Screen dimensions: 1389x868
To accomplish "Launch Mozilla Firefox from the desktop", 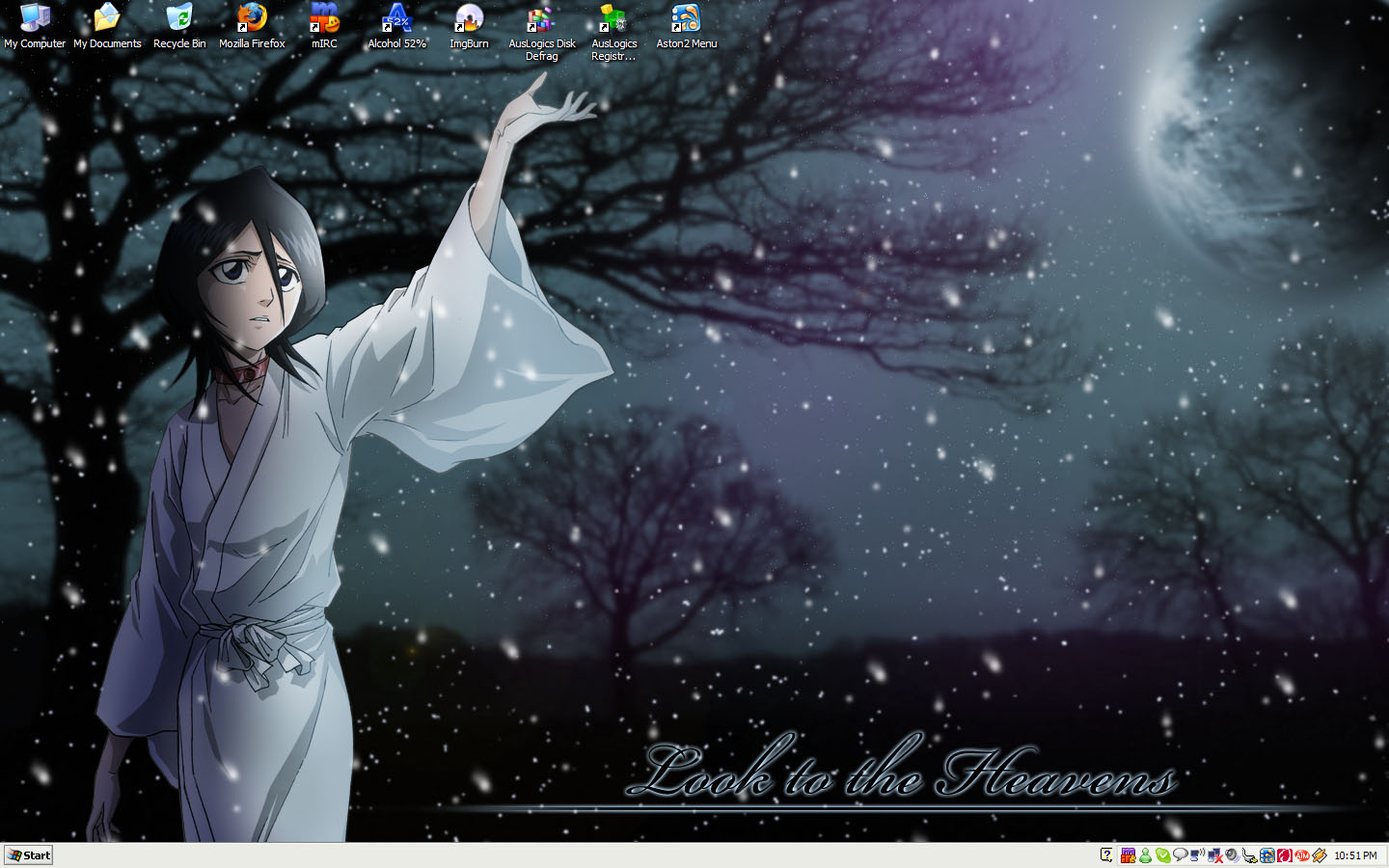I will point(252,19).
